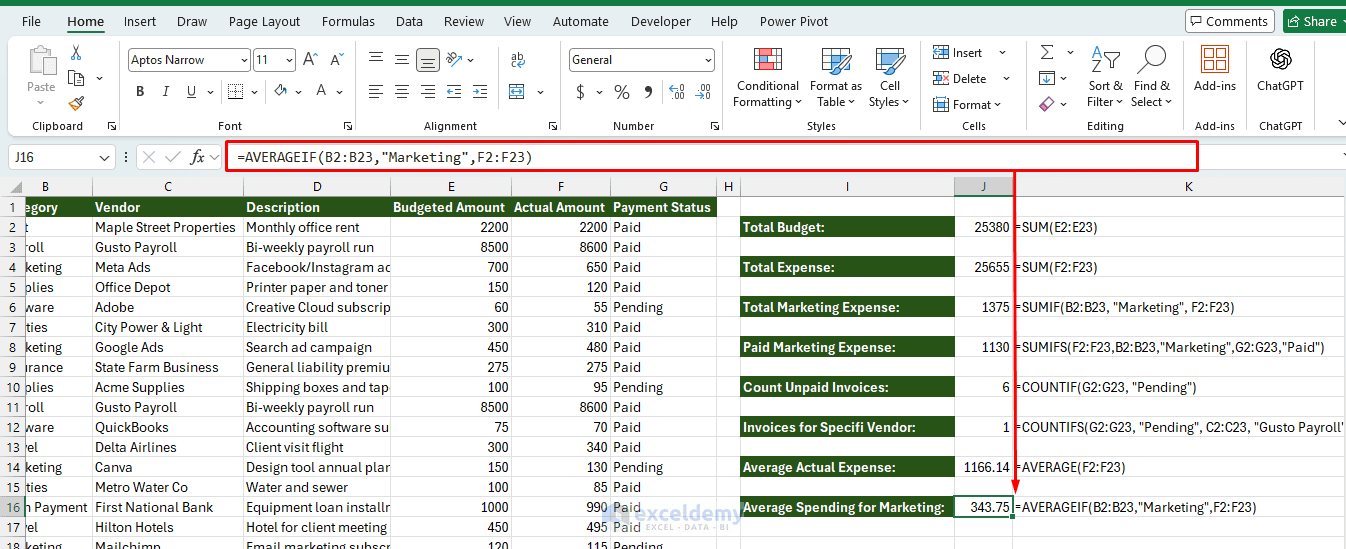Click the Copy icon in Clipboard
1346x549 pixels.
pyautogui.click(x=76, y=78)
